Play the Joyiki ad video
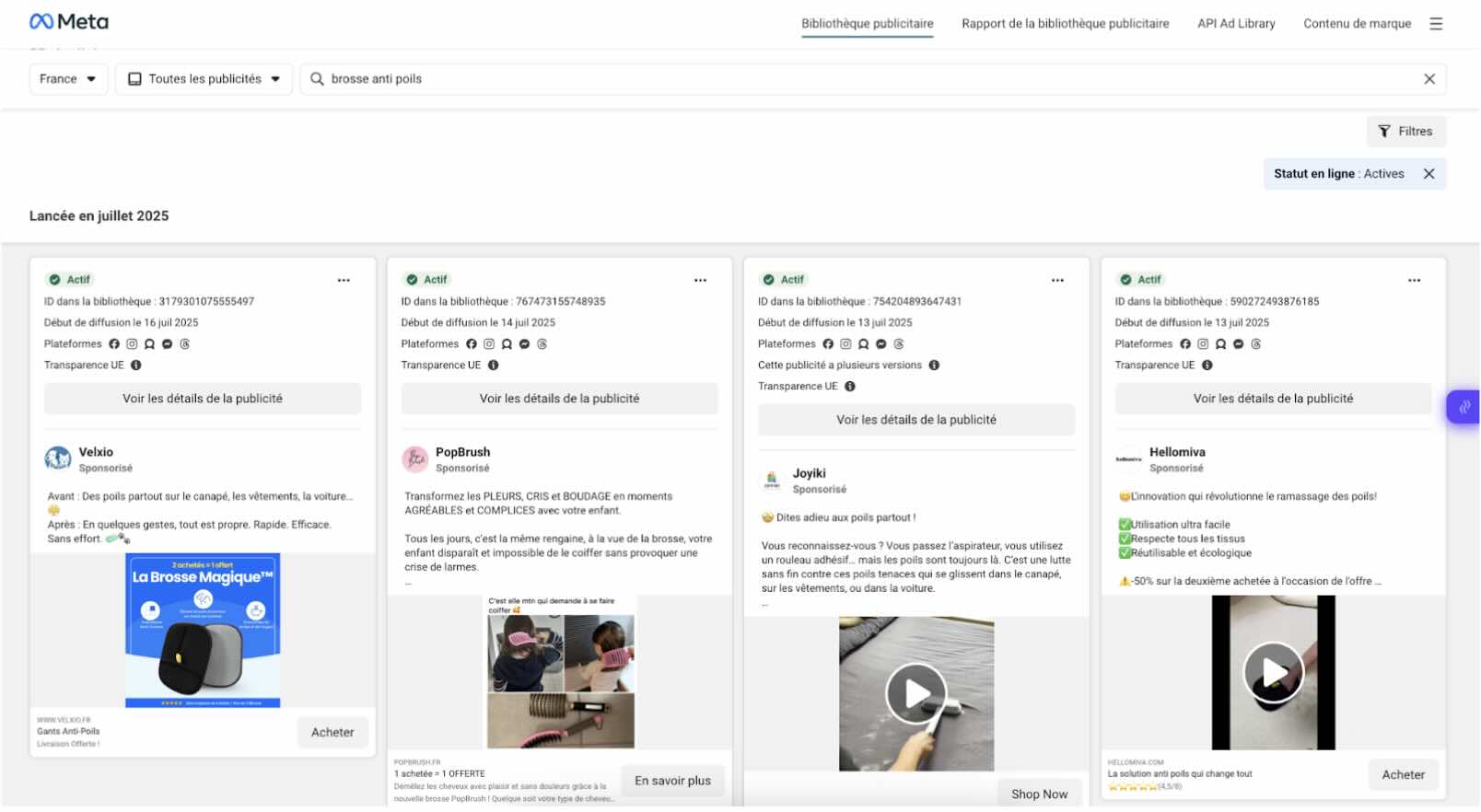Screen dimensions: 1481x812 916,694
